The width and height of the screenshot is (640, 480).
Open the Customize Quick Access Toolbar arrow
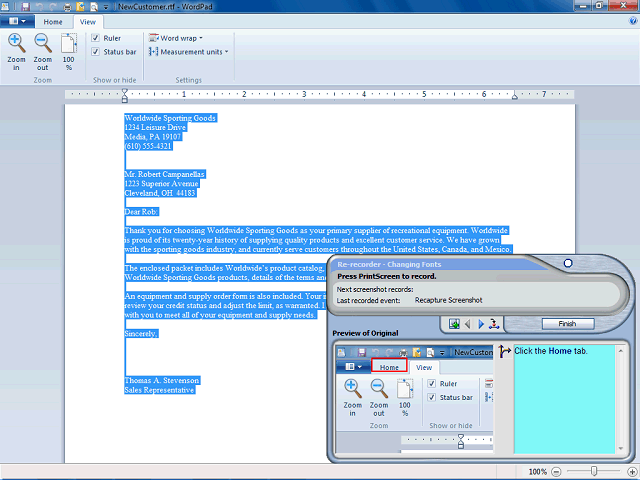106,7
